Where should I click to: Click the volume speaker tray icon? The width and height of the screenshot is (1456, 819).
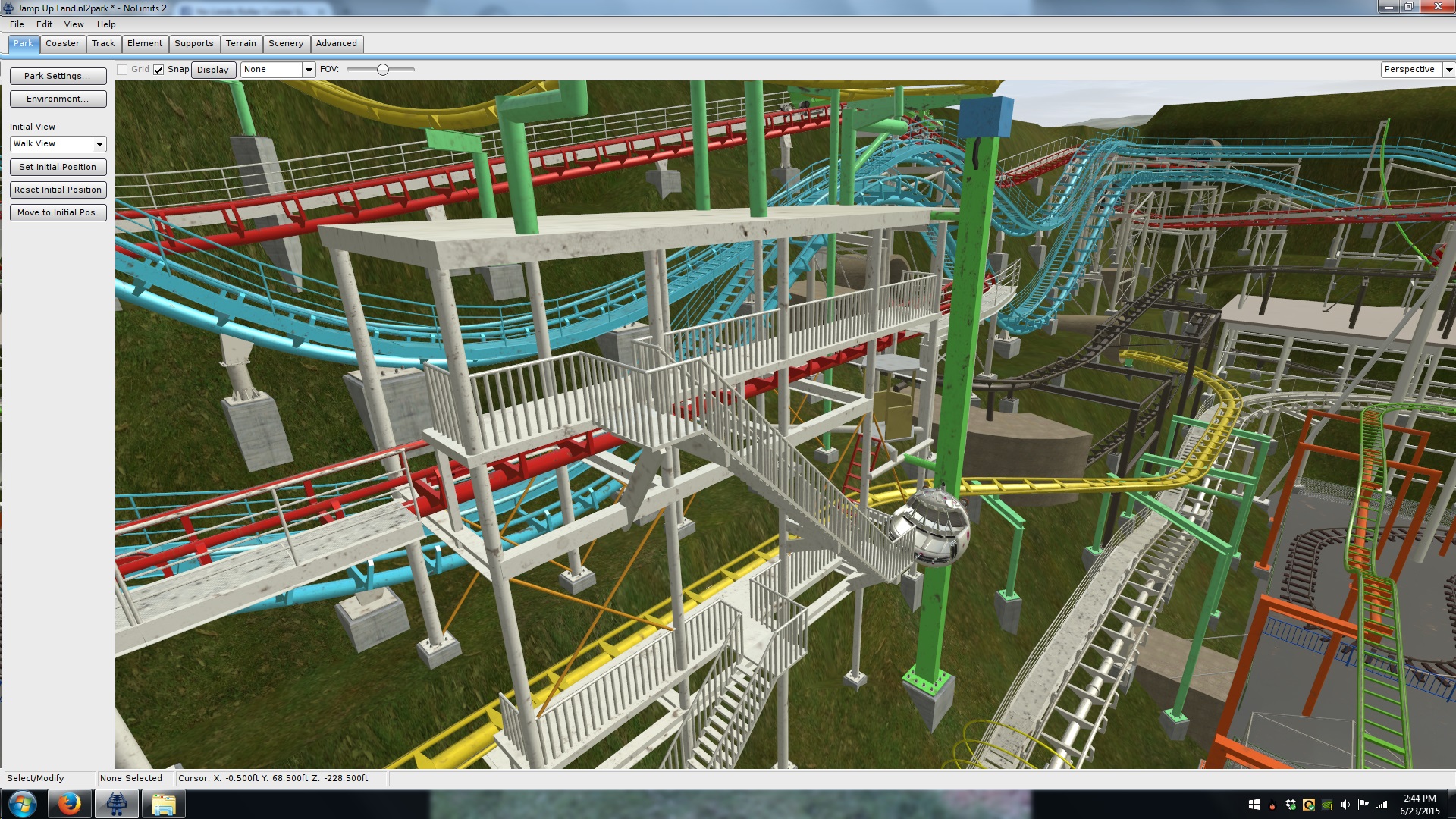coord(1345,805)
